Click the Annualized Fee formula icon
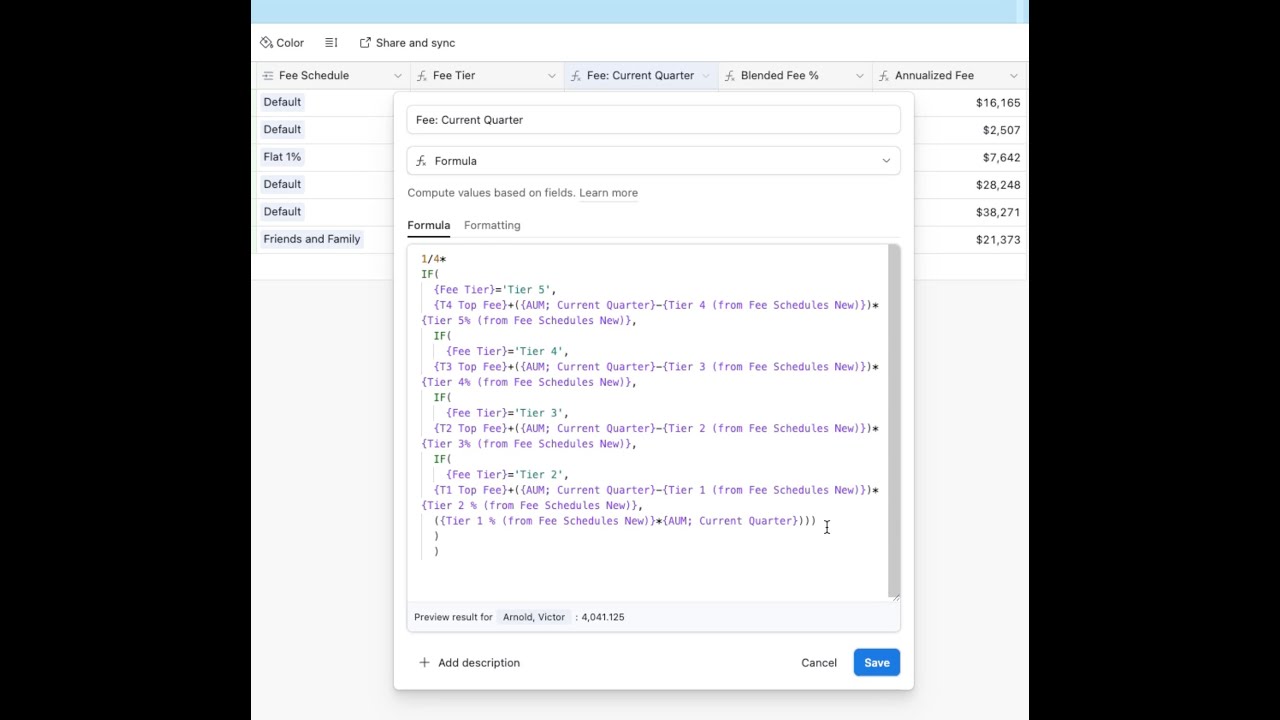Image resolution: width=1280 pixels, height=720 pixels. click(x=884, y=76)
